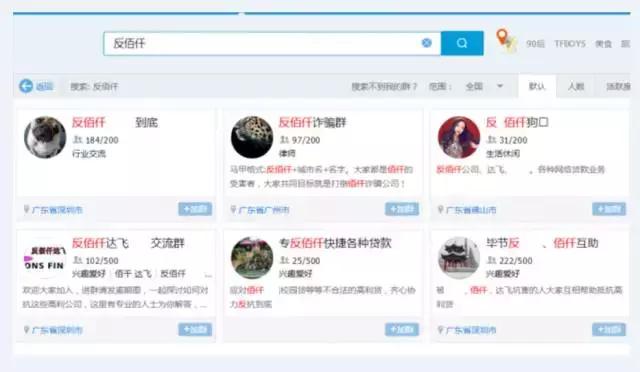
Task: Open the 专反佰仟快捷各种贷款 group title
Action: [x=335, y=243]
